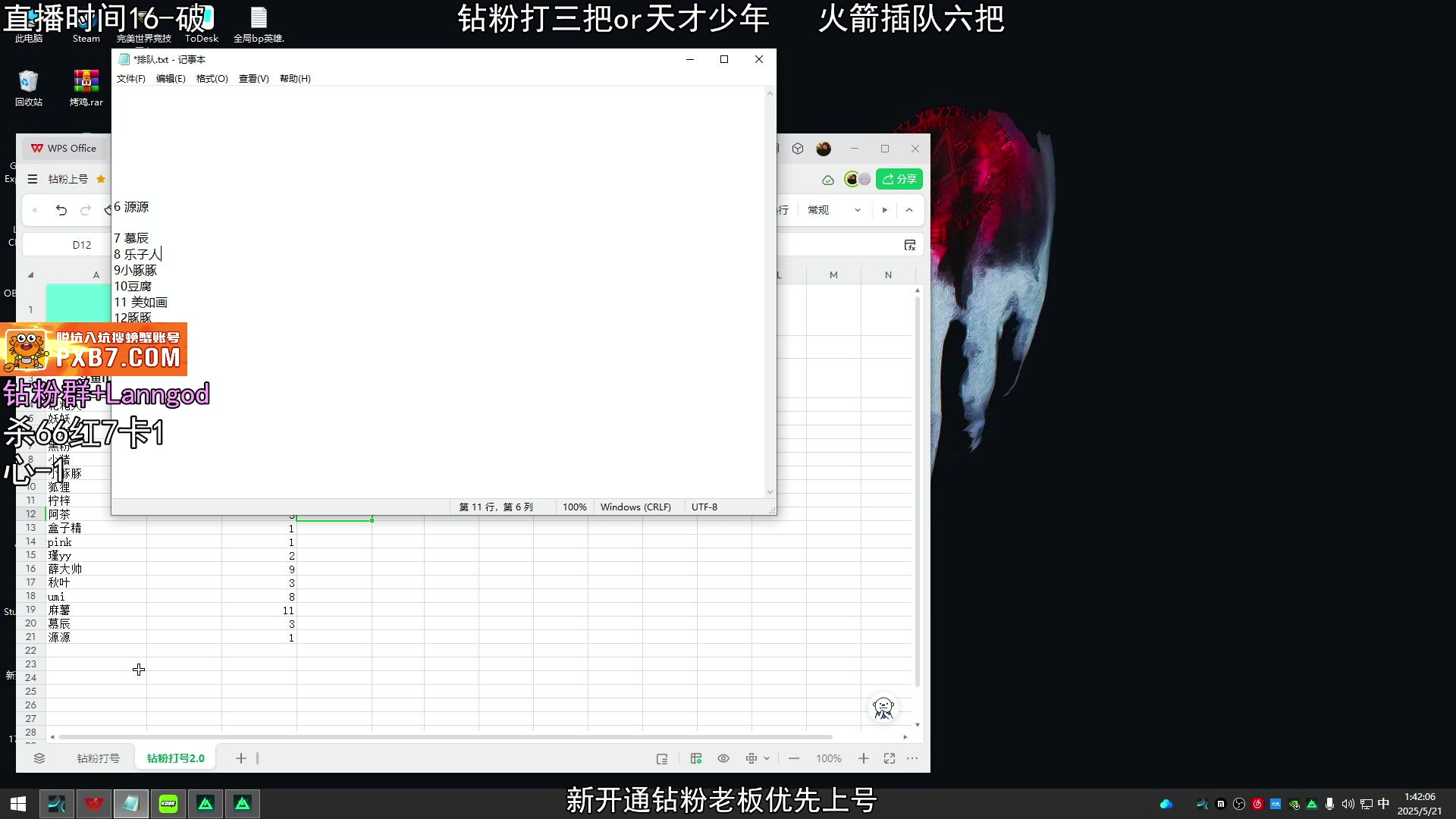Viewport: 1456px width, 819px height.
Task: Collapse the WPS toolbar with the up chevron
Action: tap(909, 210)
